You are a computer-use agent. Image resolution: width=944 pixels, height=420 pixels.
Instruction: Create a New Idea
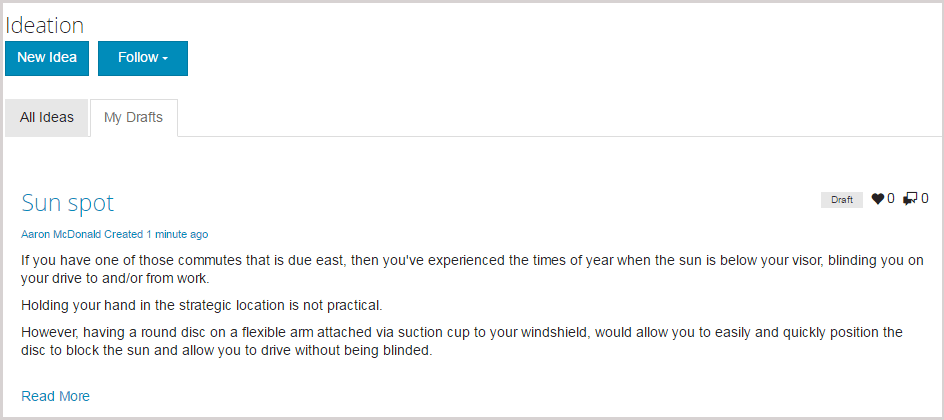pos(47,58)
